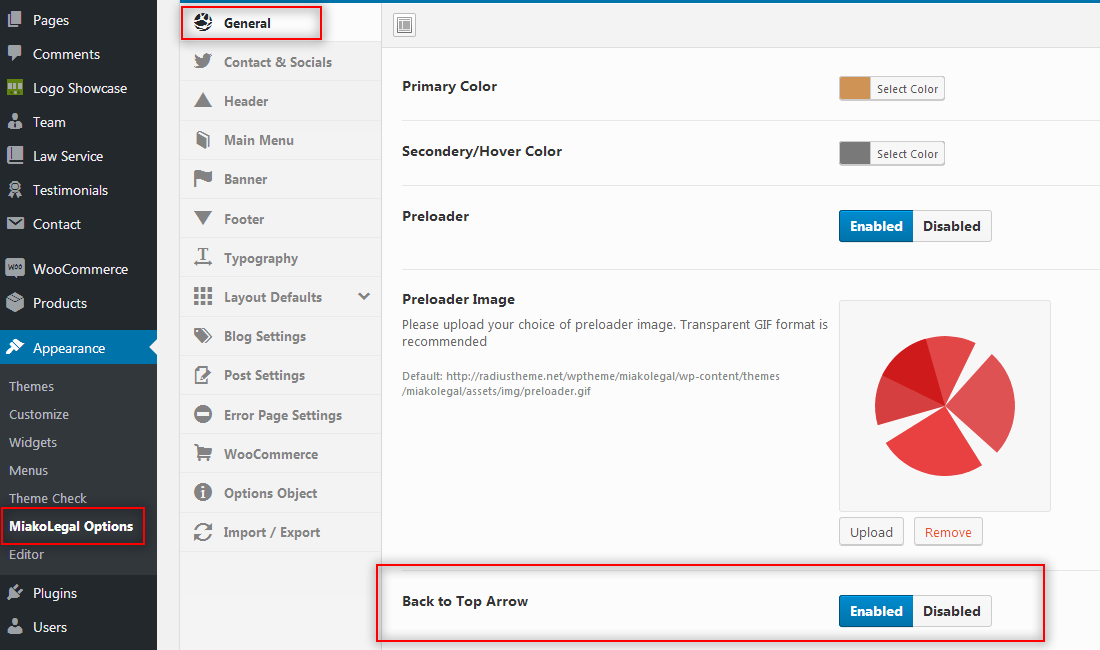Click the gray Secondery/Hover Color swatch

[855, 154]
